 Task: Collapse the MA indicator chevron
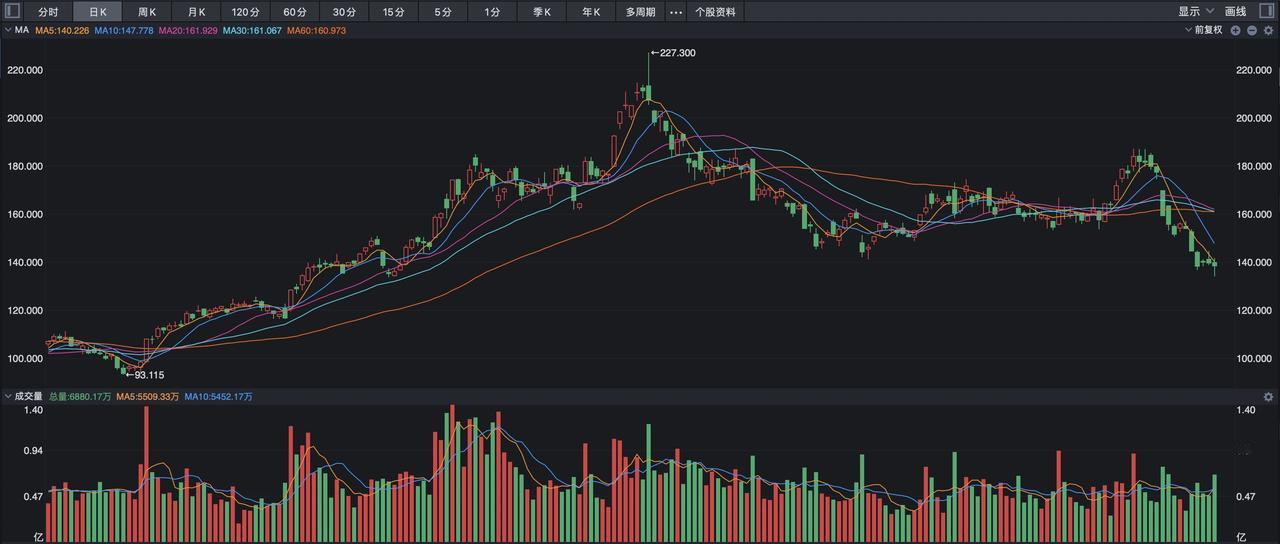coord(8,31)
